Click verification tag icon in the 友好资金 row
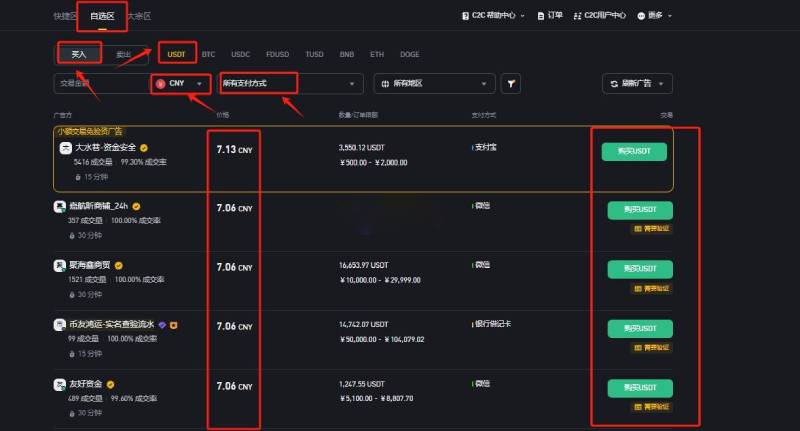 (637, 407)
